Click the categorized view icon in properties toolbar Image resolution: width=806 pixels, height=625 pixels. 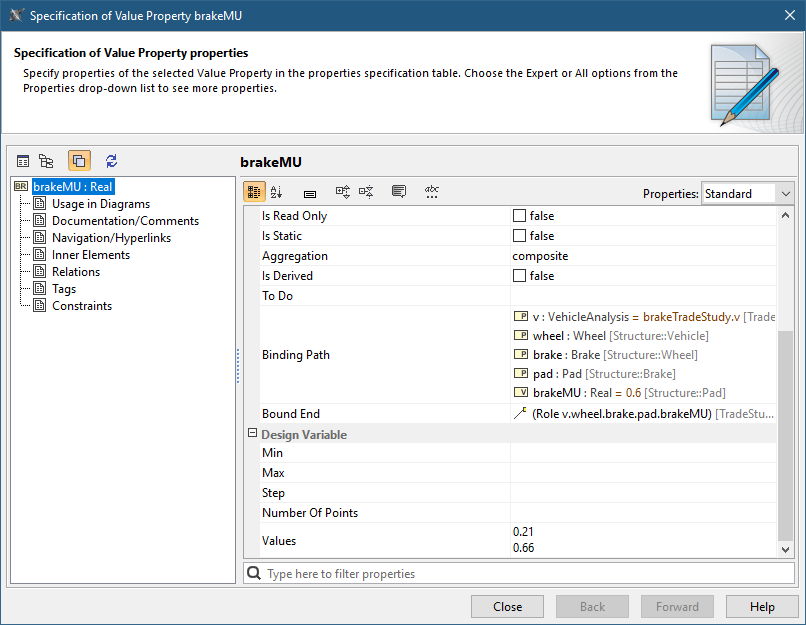255,192
